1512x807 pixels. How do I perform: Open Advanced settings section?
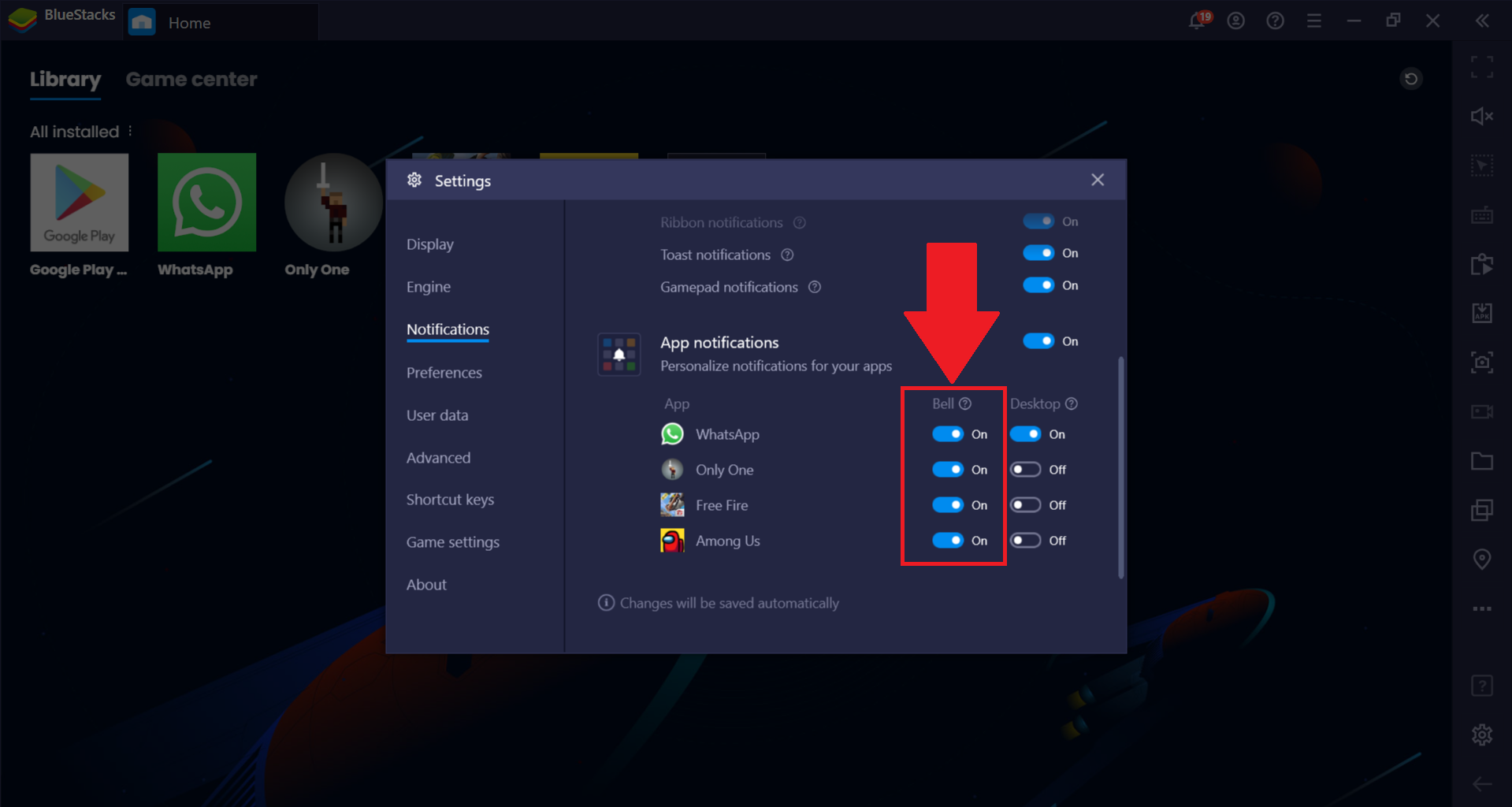pos(438,458)
